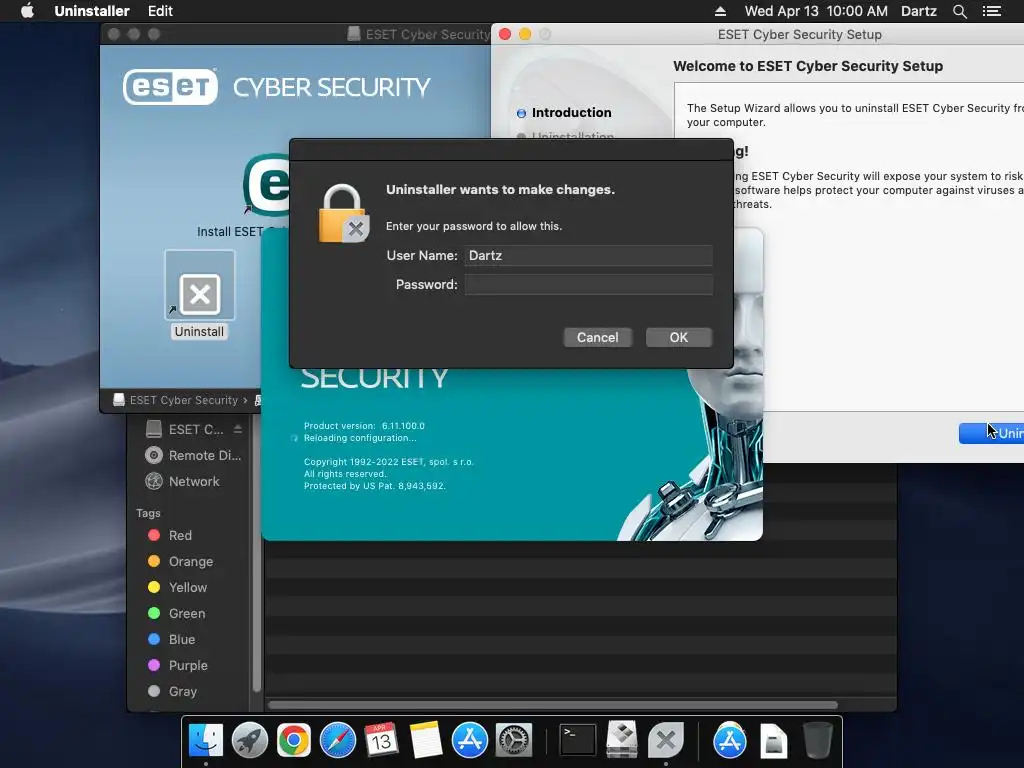Open the Edit menu
This screenshot has width=1024, height=768.
tap(160, 11)
